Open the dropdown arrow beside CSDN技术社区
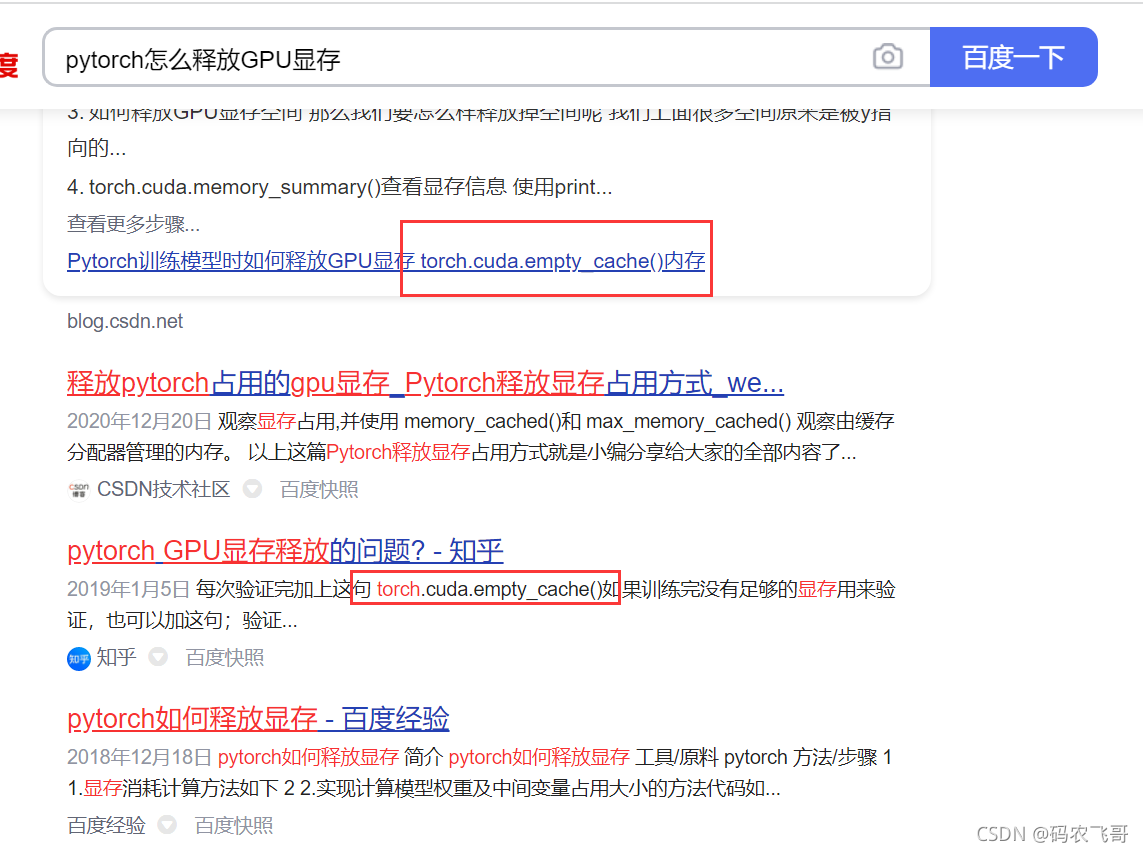 click(x=252, y=488)
